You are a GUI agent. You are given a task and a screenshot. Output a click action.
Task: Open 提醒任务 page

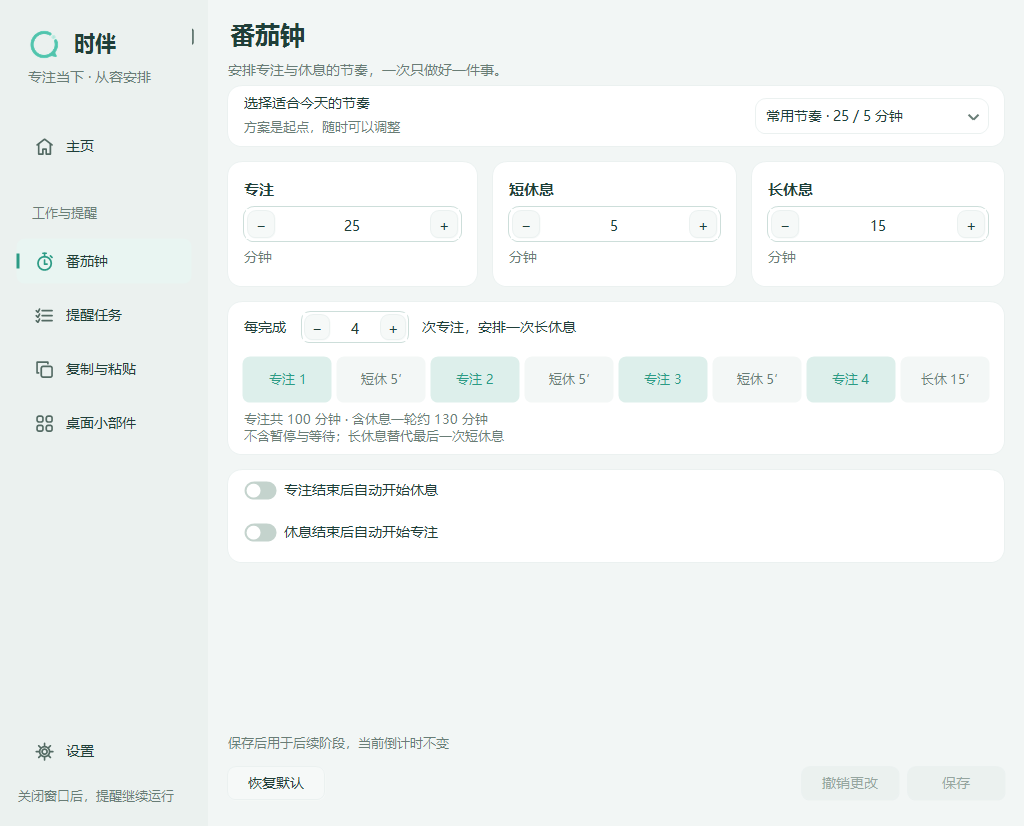click(x=104, y=315)
